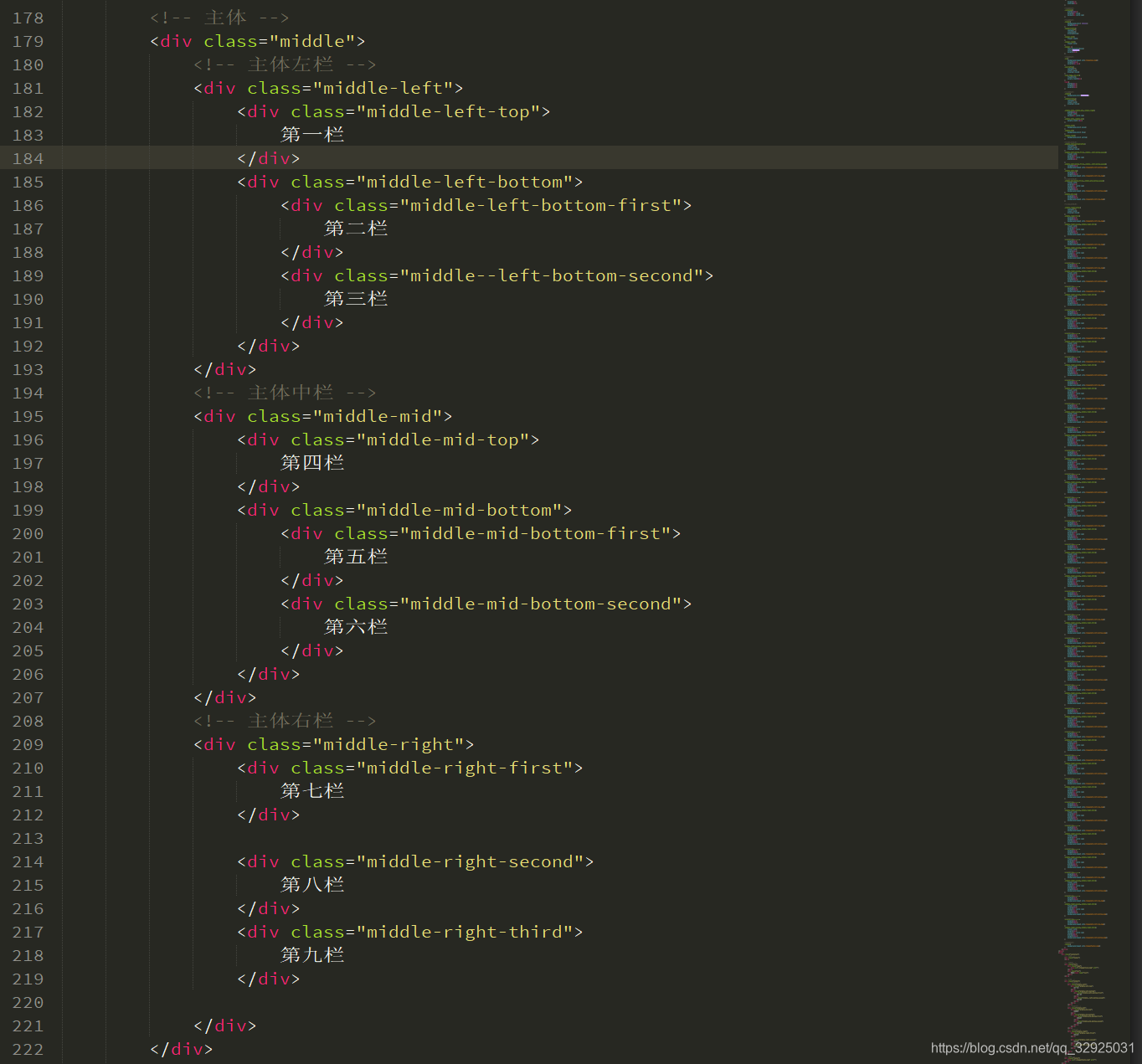The height and width of the screenshot is (1064, 1142).
Task: Click the text '第五栏'
Action: (x=356, y=557)
